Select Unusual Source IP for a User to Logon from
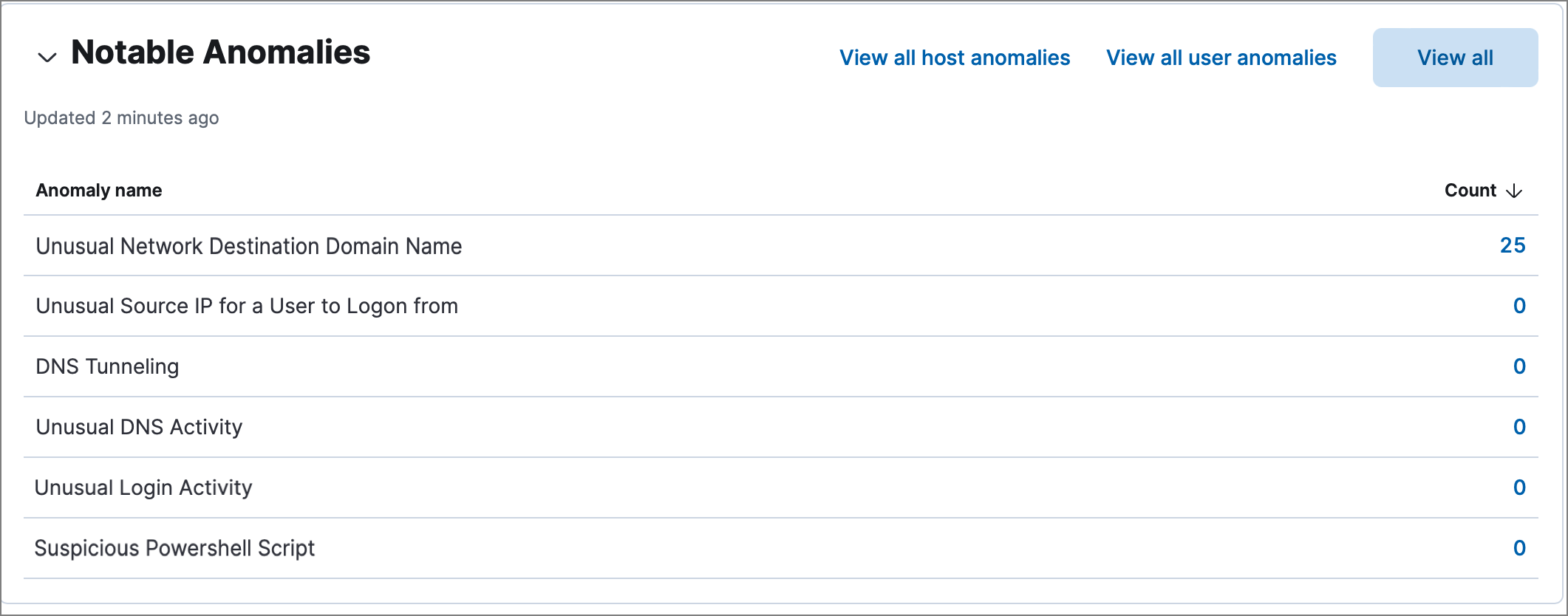1568x616 pixels. click(247, 306)
